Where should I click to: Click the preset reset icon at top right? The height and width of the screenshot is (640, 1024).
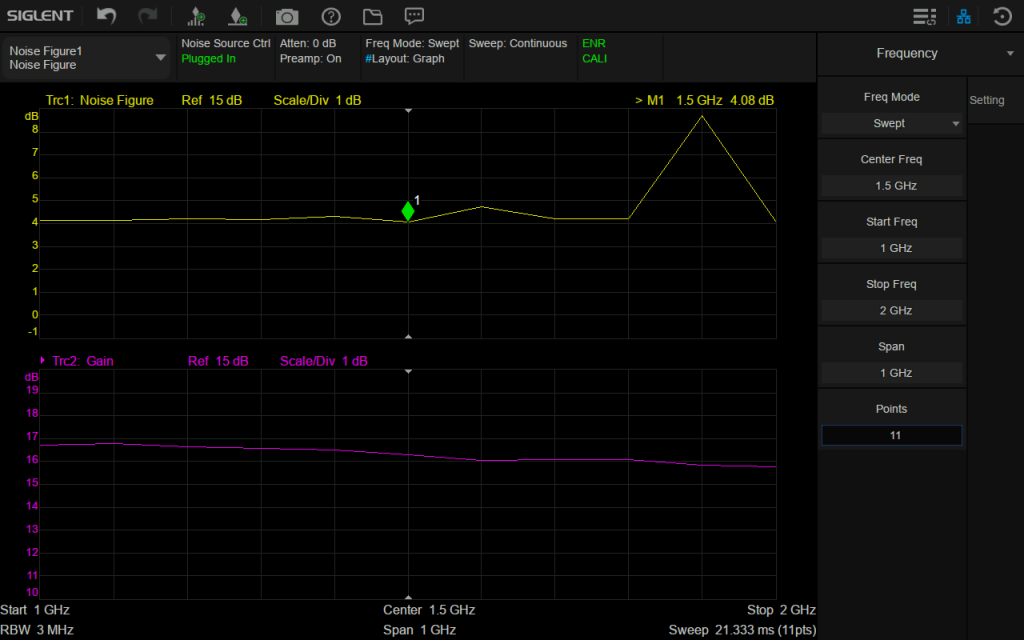coord(1001,16)
